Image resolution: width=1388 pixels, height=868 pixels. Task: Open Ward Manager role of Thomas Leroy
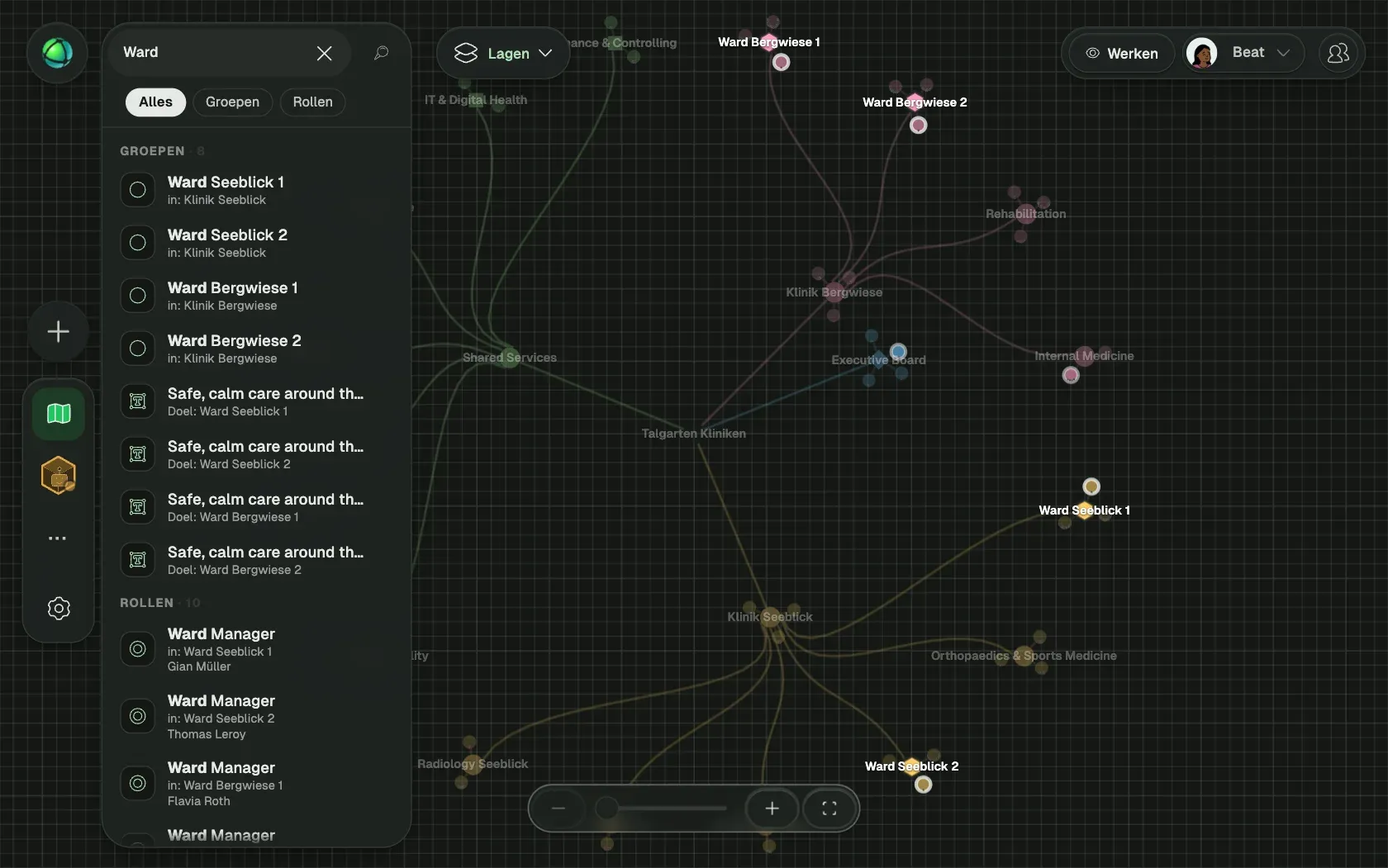coord(257,717)
